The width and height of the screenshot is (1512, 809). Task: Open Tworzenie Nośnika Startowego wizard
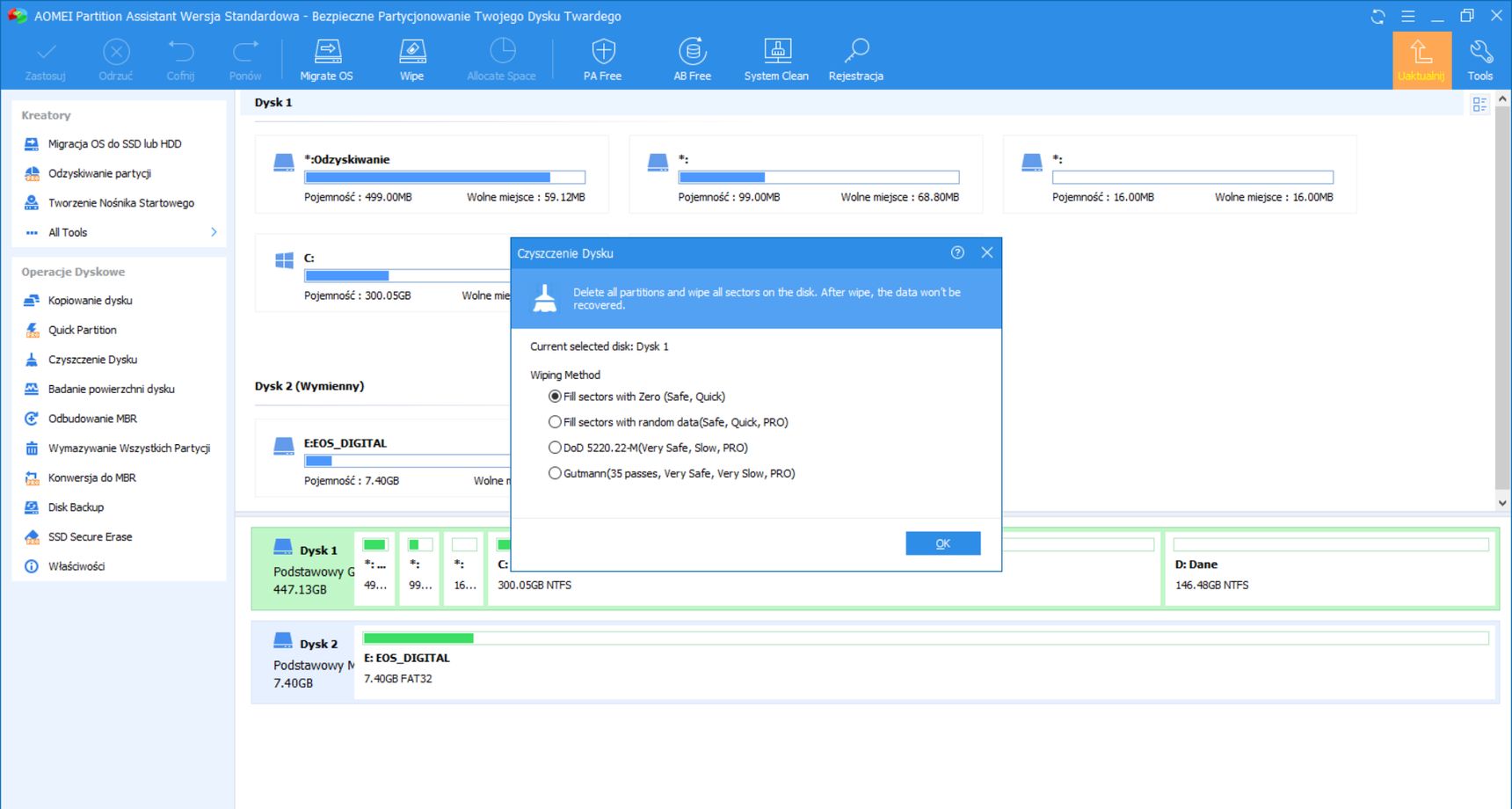tap(120, 203)
